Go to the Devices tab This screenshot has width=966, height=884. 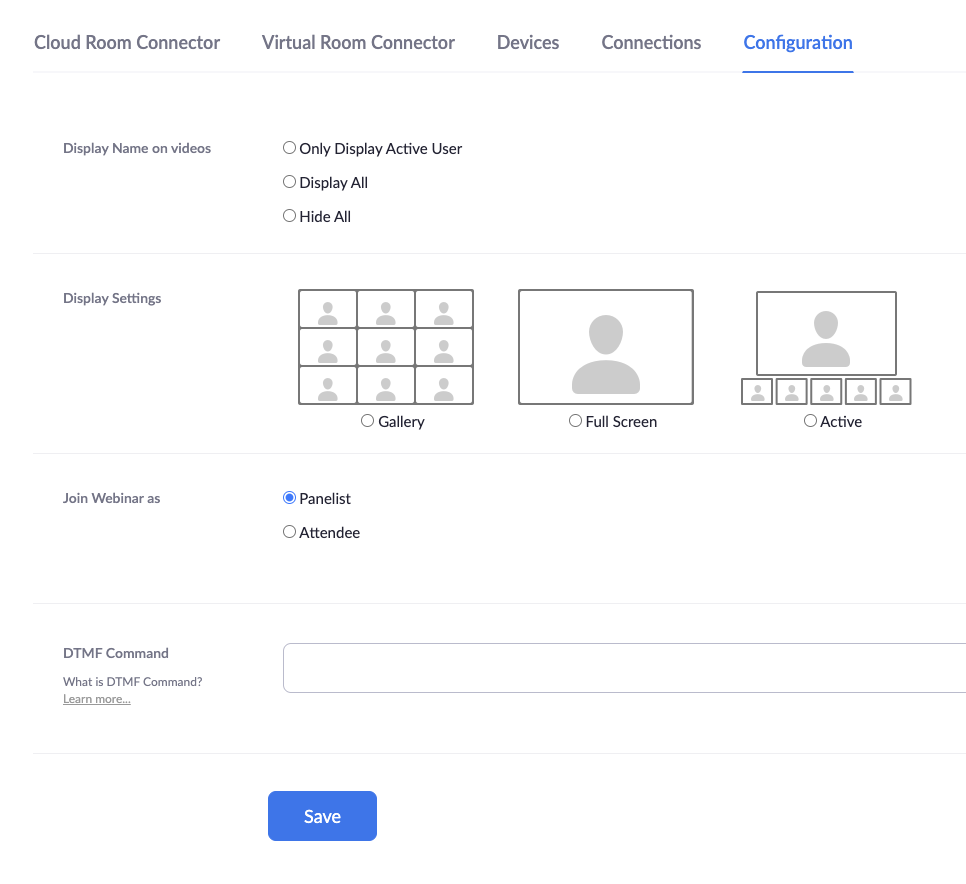(x=528, y=43)
